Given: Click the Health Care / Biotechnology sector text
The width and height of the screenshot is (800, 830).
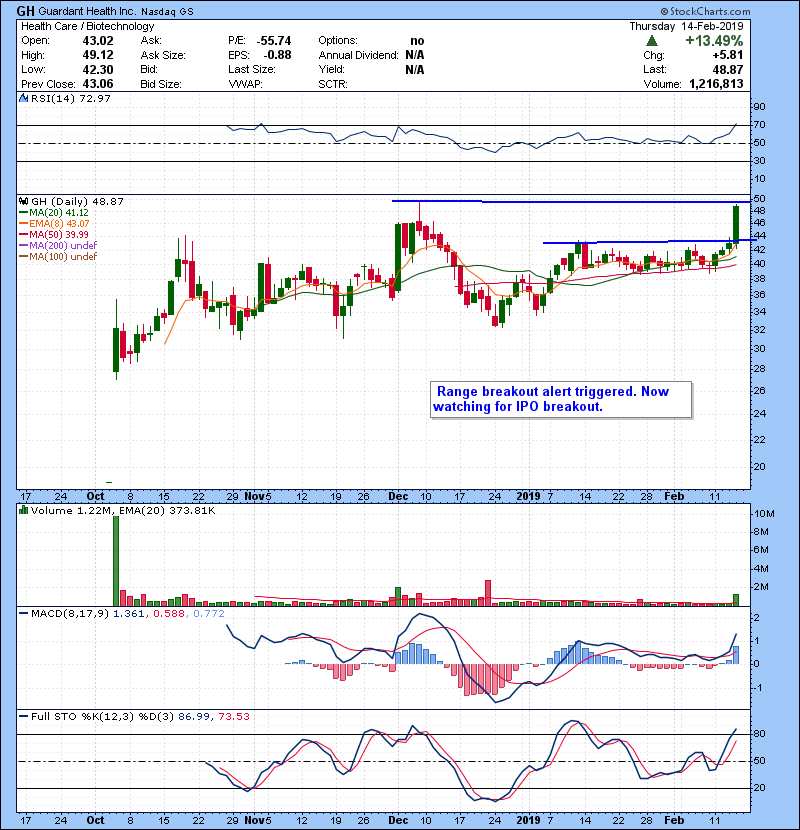Looking at the screenshot, I should coord(88,26).
